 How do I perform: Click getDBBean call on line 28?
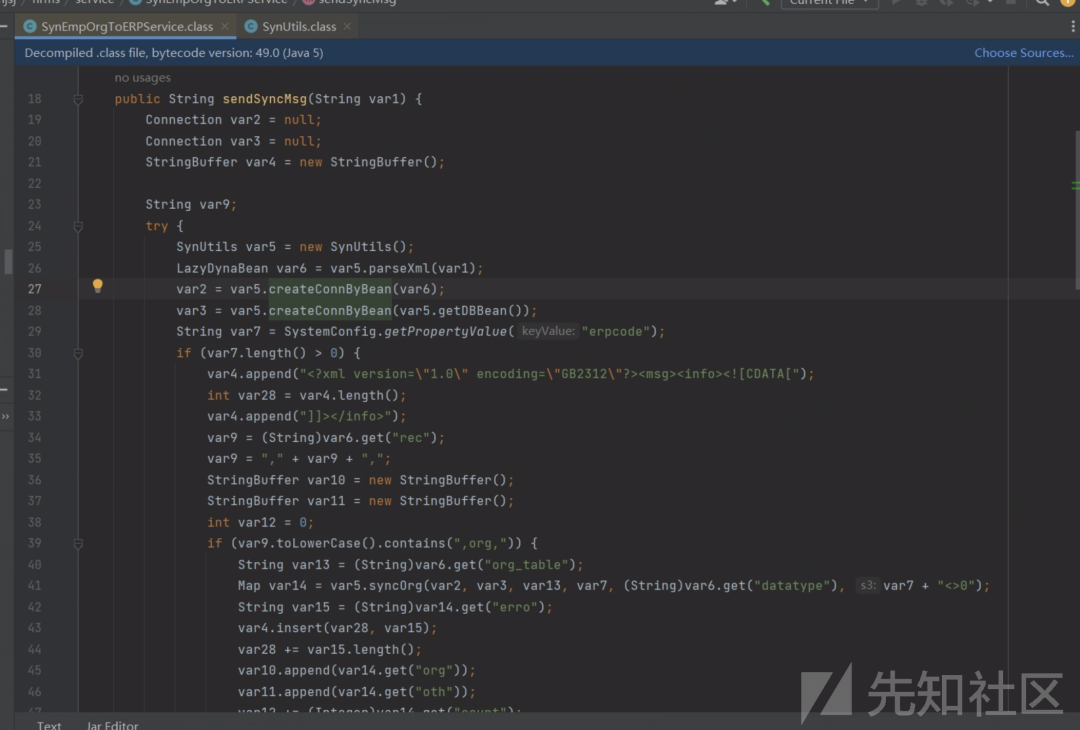476,311
